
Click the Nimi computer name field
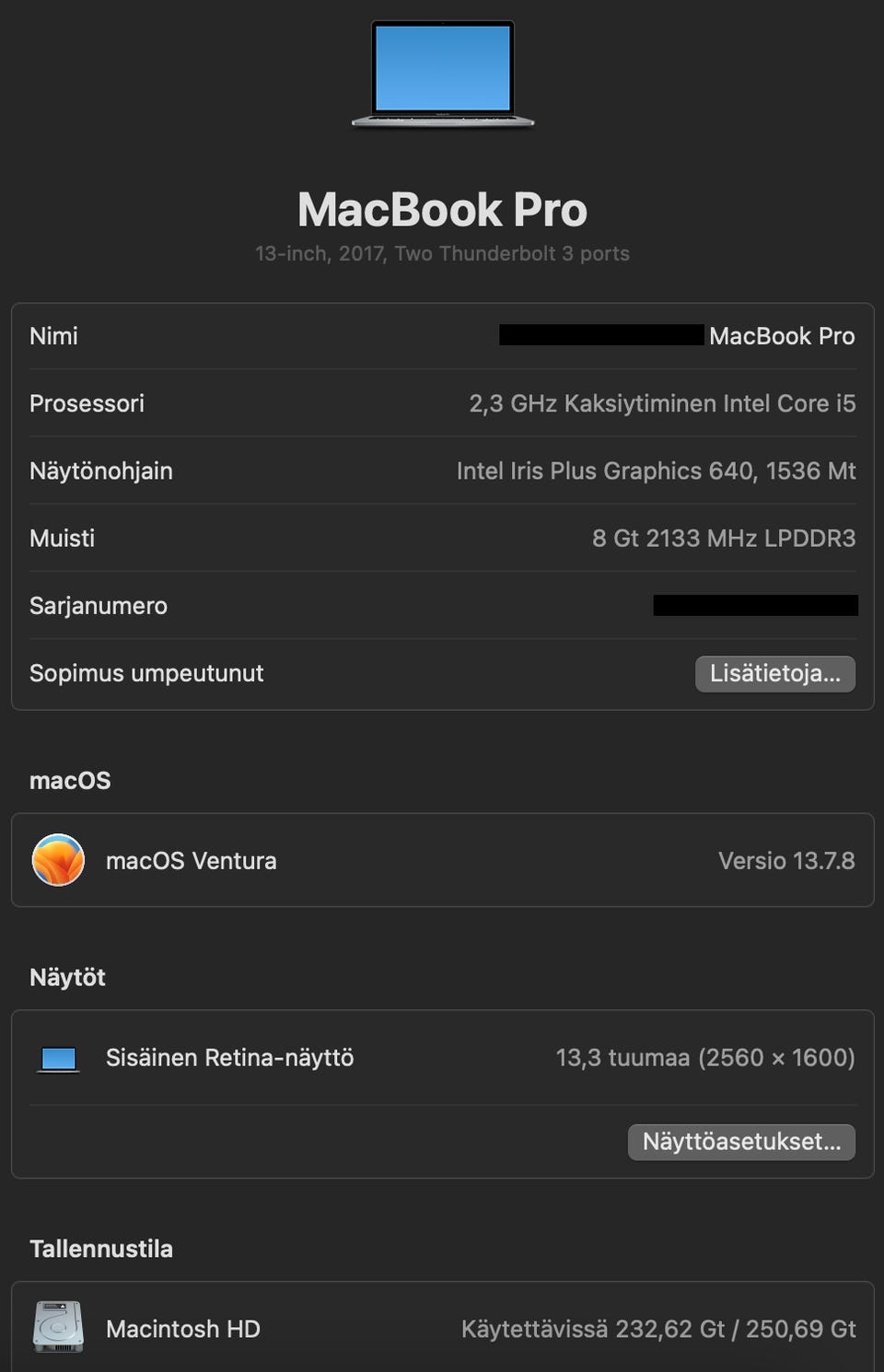[x=781, y=336]
